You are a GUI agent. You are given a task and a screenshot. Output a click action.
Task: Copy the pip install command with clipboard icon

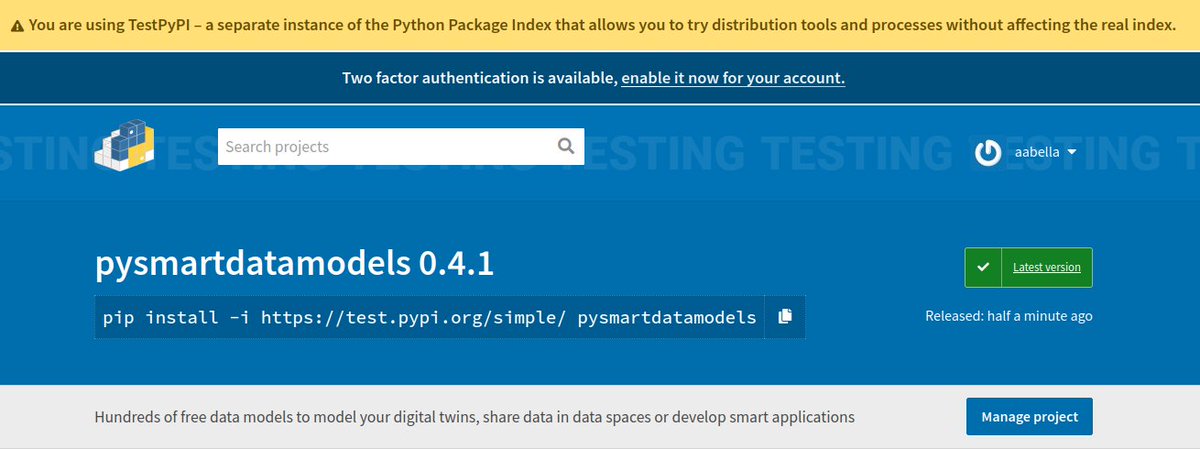pos(785,316)
